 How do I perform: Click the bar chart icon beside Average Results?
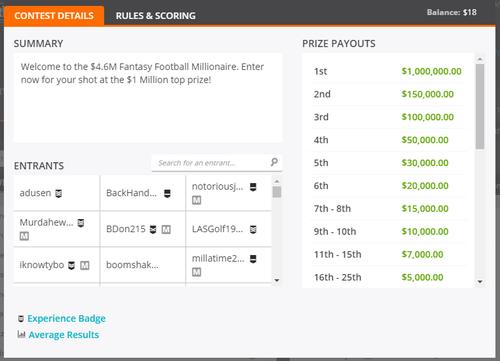(x=21, y=334)
